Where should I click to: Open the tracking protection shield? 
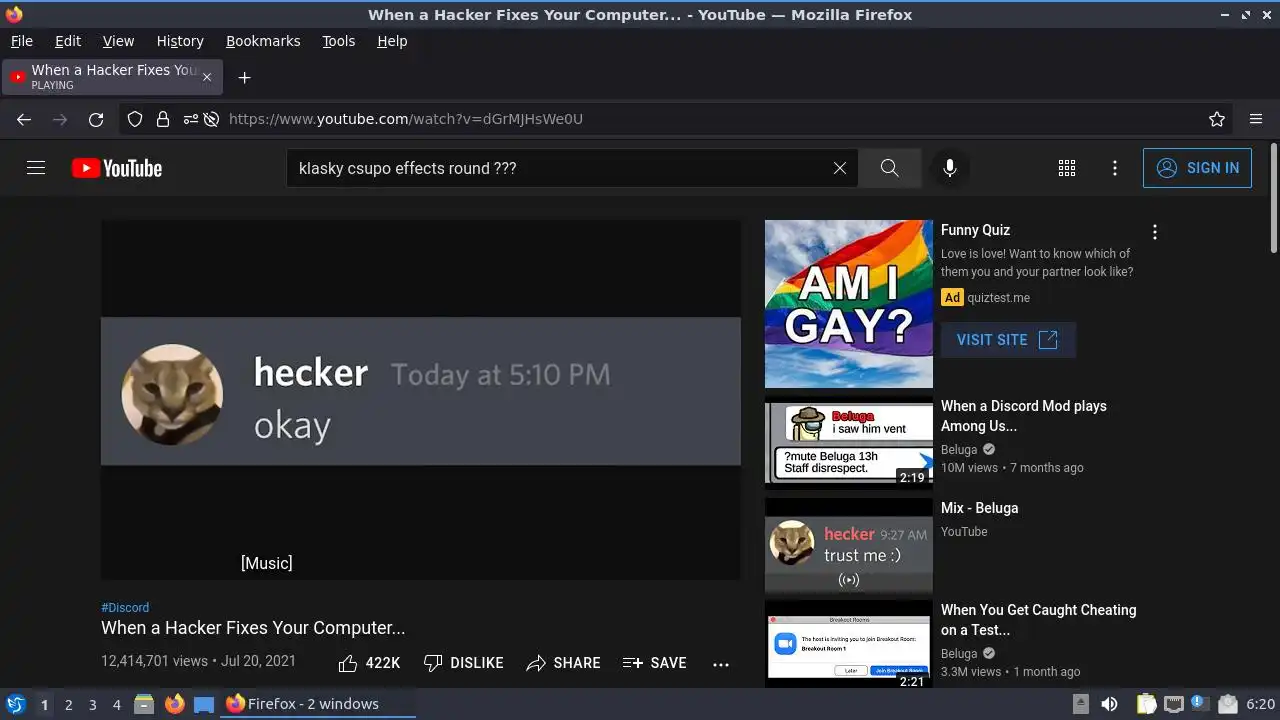click(x=135, y=119)
